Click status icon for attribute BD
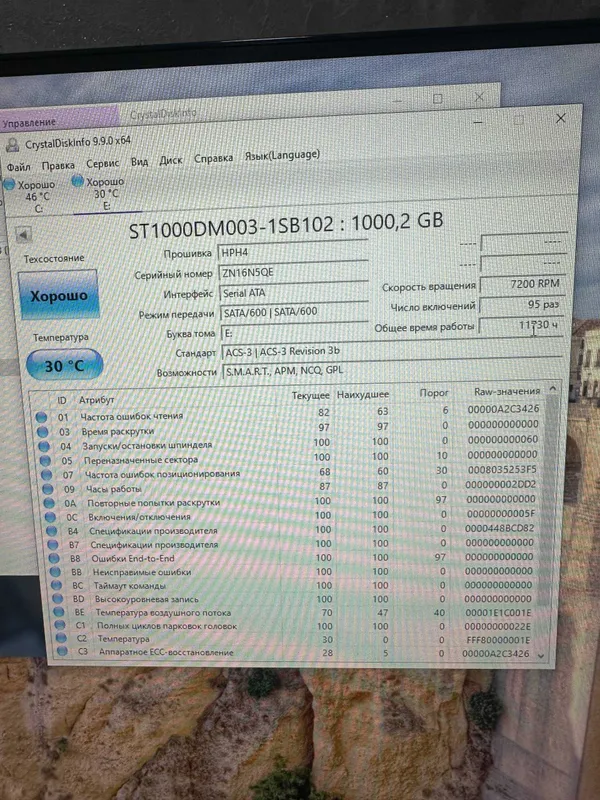The image size is (600, 800). click(x=58, y=598)
